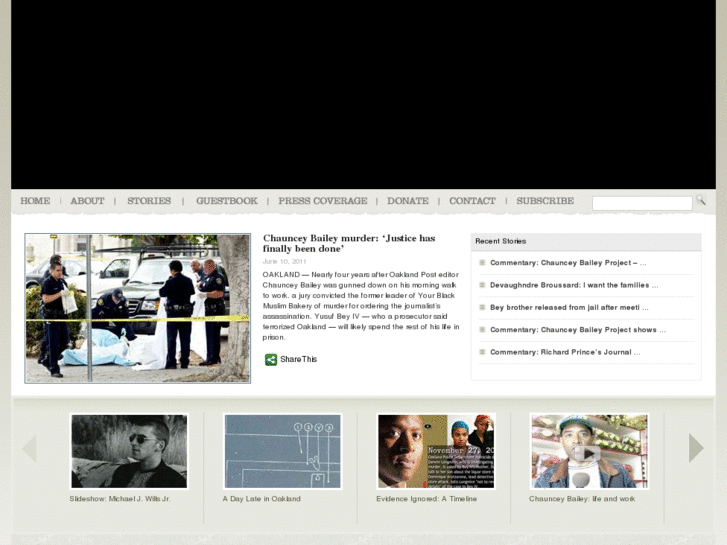The height and width of the screenshot is (545, 727).
Task: Open 'Devaughndre Broussard: I want the families' story
Action: point(574,285)
